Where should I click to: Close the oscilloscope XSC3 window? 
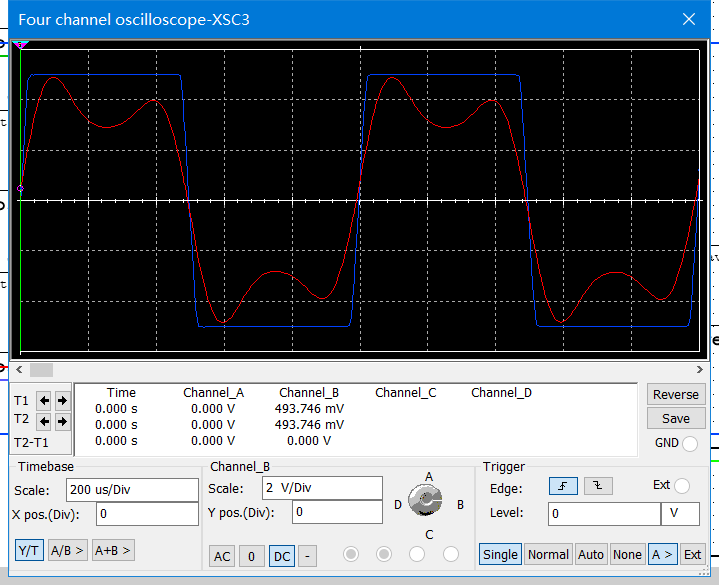point(689,19)
